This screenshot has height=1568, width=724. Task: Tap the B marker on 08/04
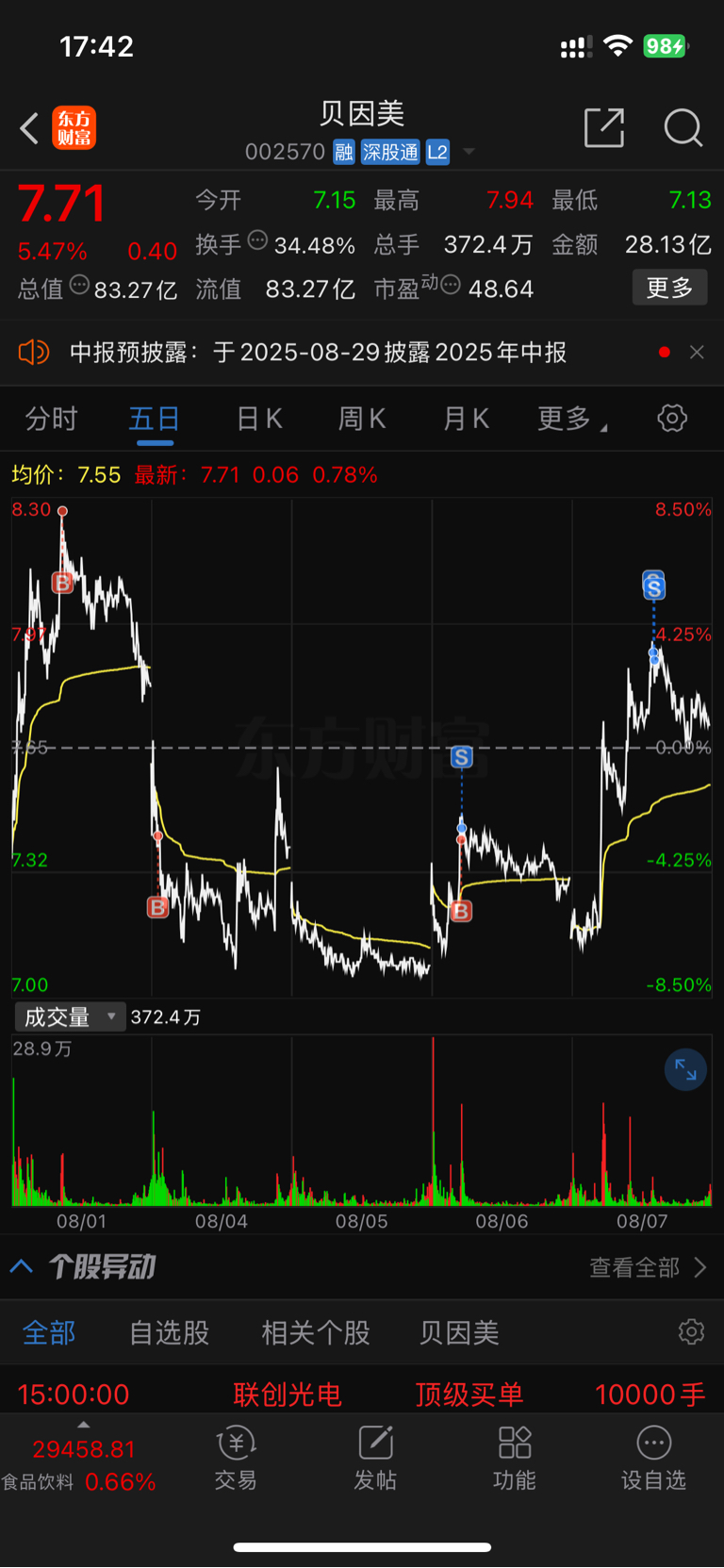tap(157, 907)
